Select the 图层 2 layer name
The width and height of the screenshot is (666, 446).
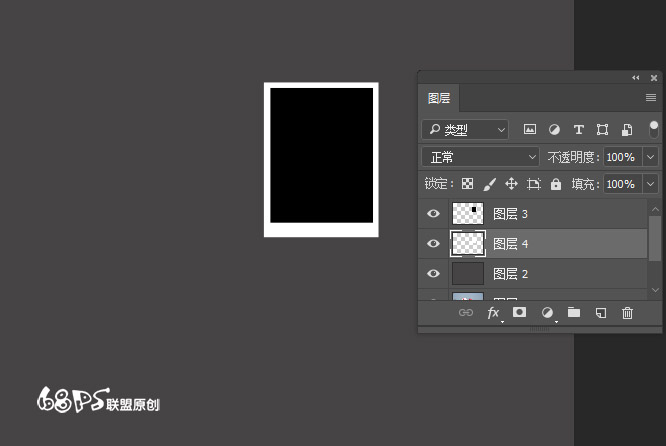(511, 274)
